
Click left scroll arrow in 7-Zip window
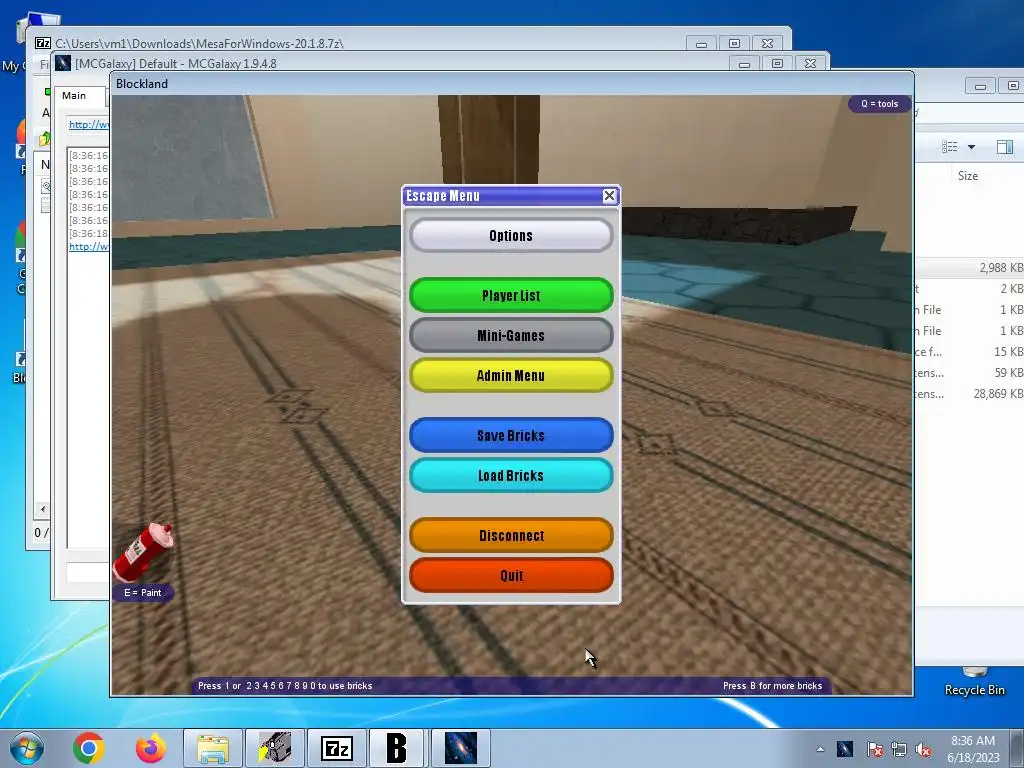42,509
